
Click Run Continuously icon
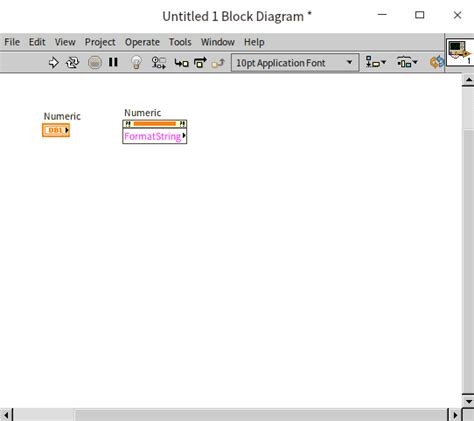73,63
